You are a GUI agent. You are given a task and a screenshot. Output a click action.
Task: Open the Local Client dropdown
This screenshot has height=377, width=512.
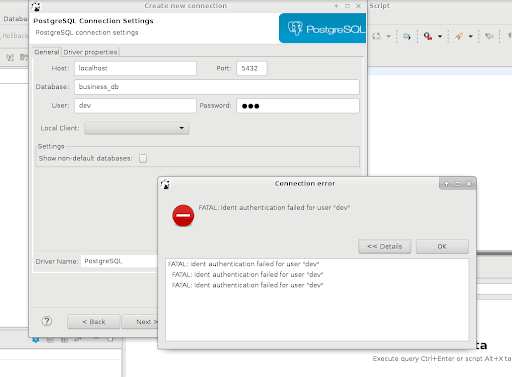tap(137, 128)
